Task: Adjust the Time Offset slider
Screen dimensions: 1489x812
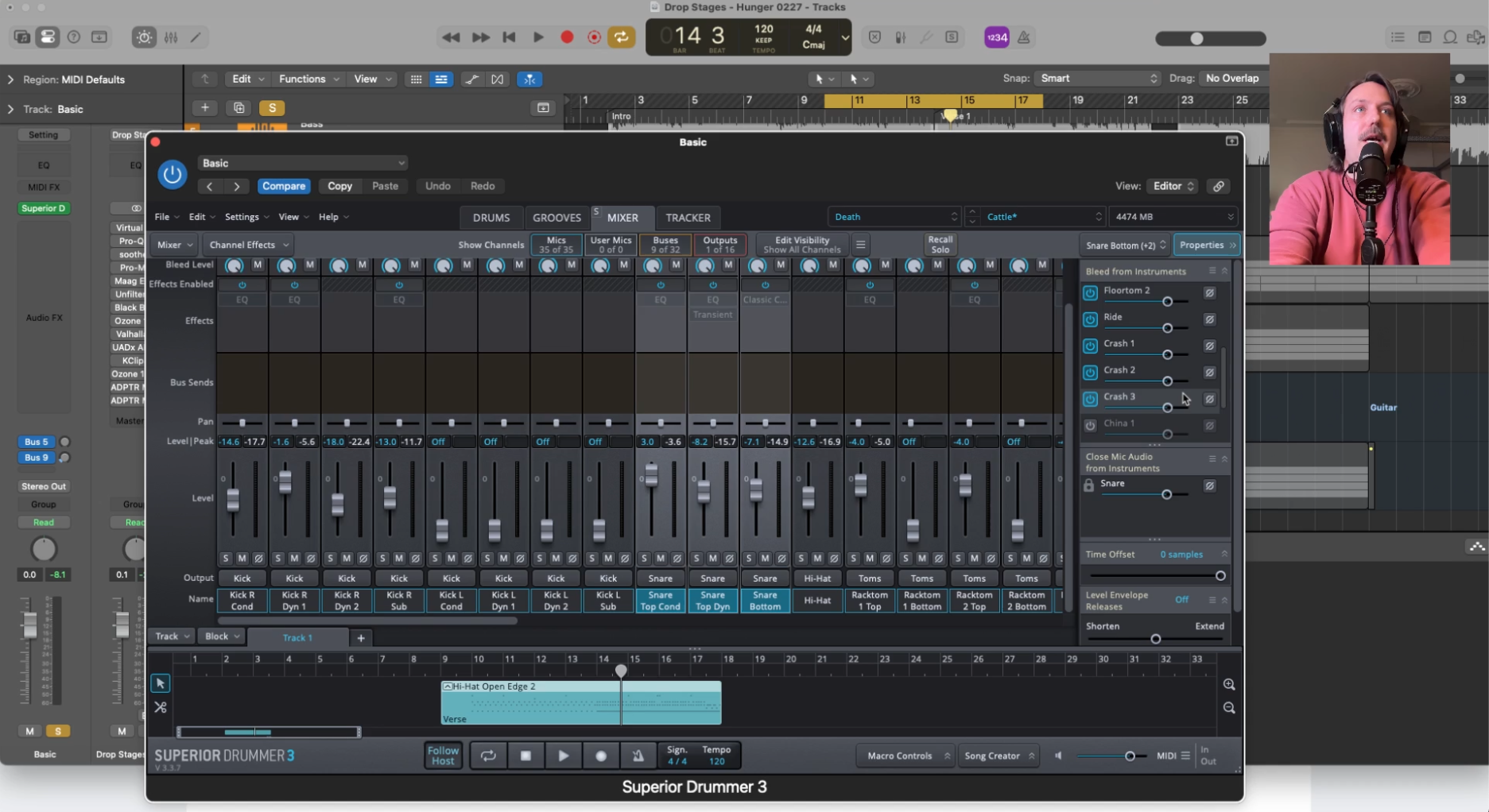Action: [x=1220, y=576]
